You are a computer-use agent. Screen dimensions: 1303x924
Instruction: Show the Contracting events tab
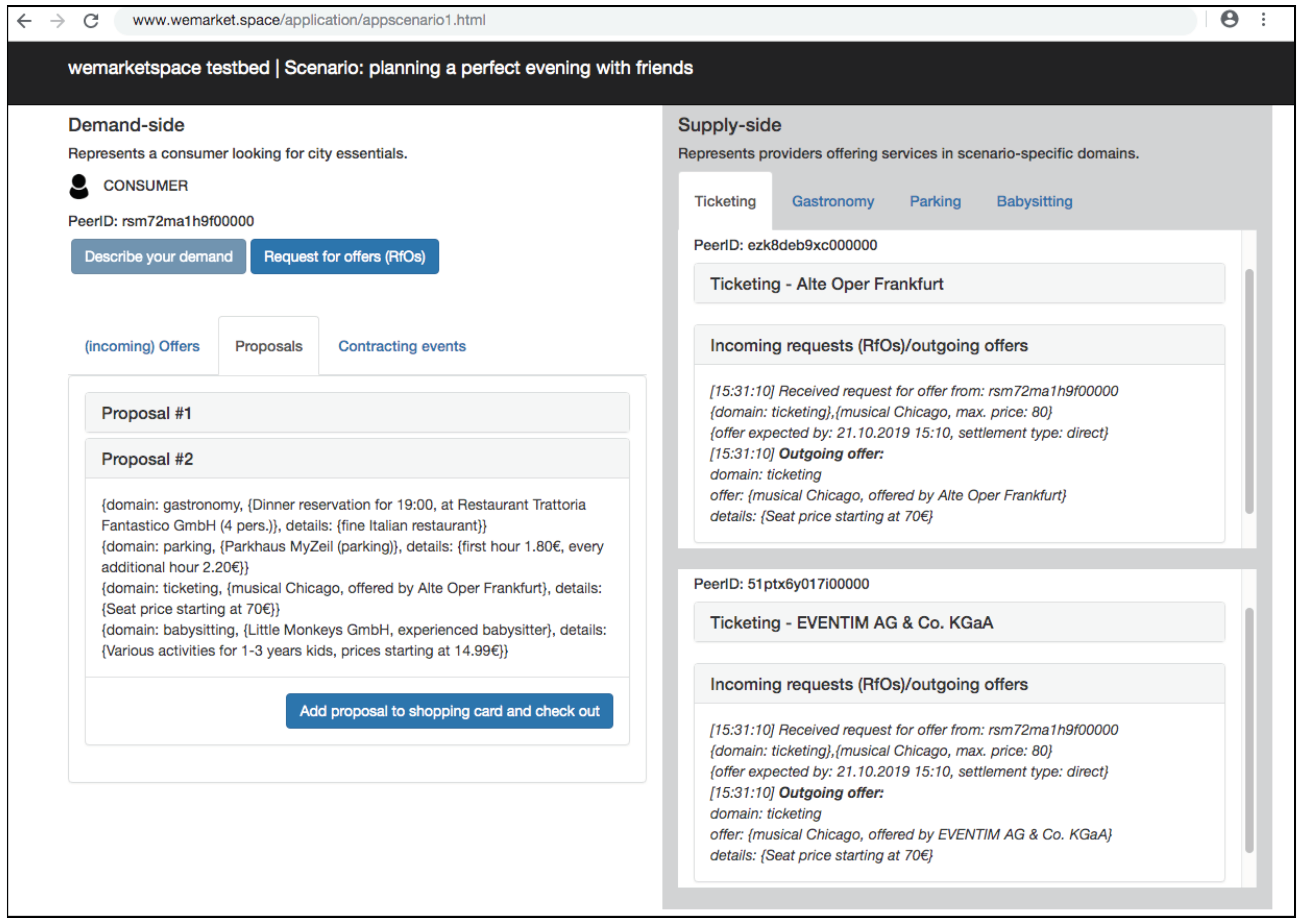coord(402,346)
